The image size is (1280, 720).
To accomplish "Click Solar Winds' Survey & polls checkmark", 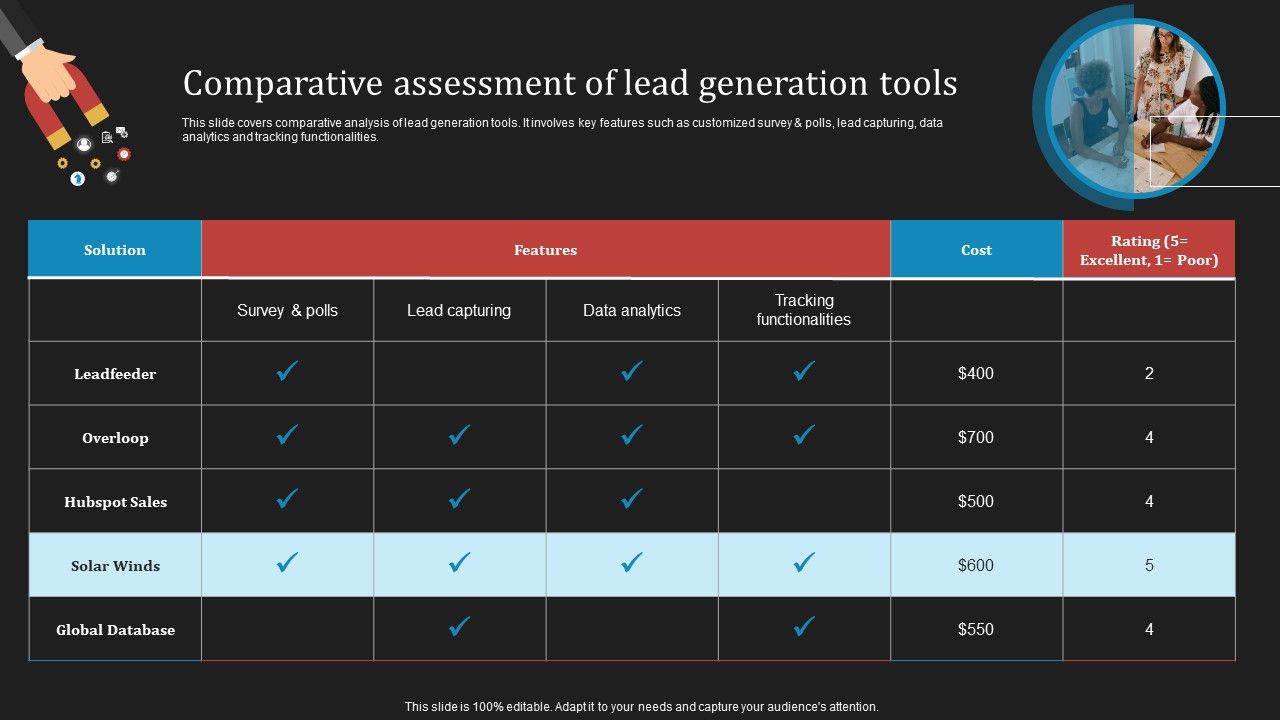I will [x=287, y=563].
